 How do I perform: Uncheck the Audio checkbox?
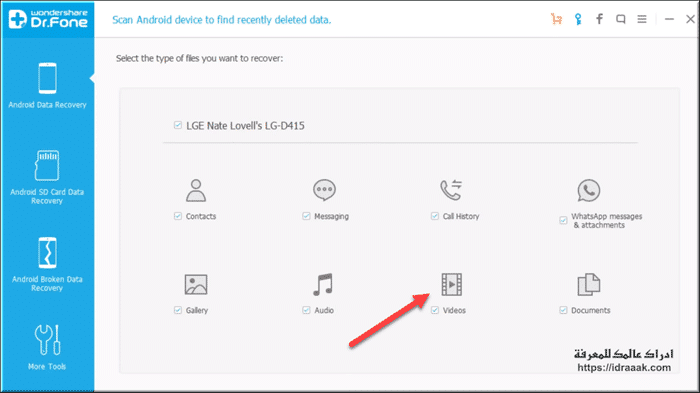[306, 310]
